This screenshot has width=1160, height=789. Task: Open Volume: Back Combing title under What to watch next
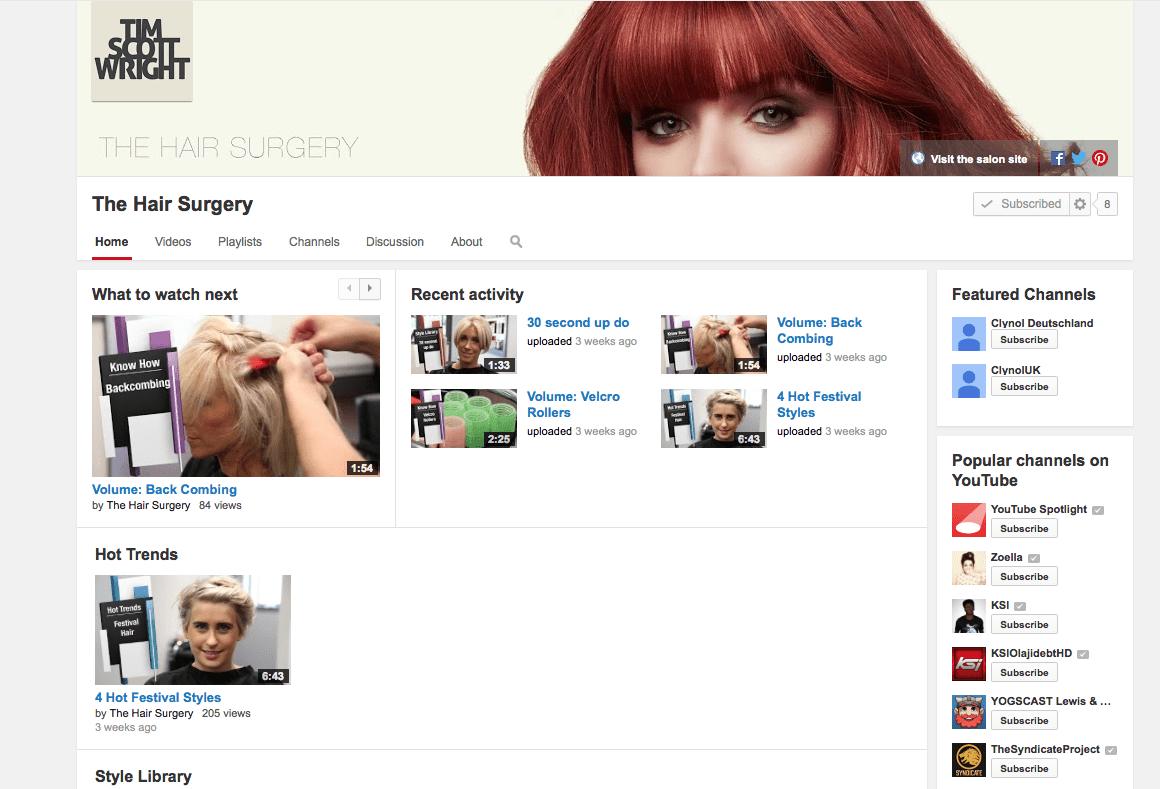164,490
